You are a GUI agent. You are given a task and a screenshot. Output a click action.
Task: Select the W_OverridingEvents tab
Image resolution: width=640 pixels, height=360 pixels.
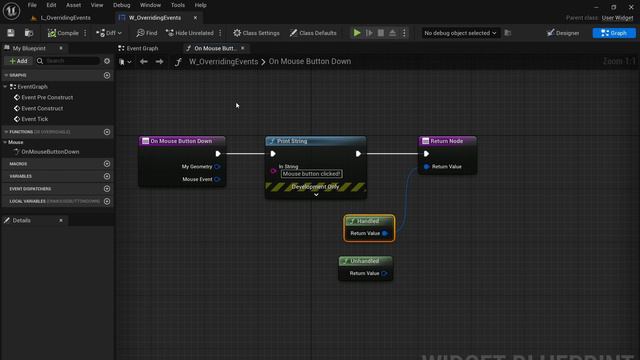154,18
